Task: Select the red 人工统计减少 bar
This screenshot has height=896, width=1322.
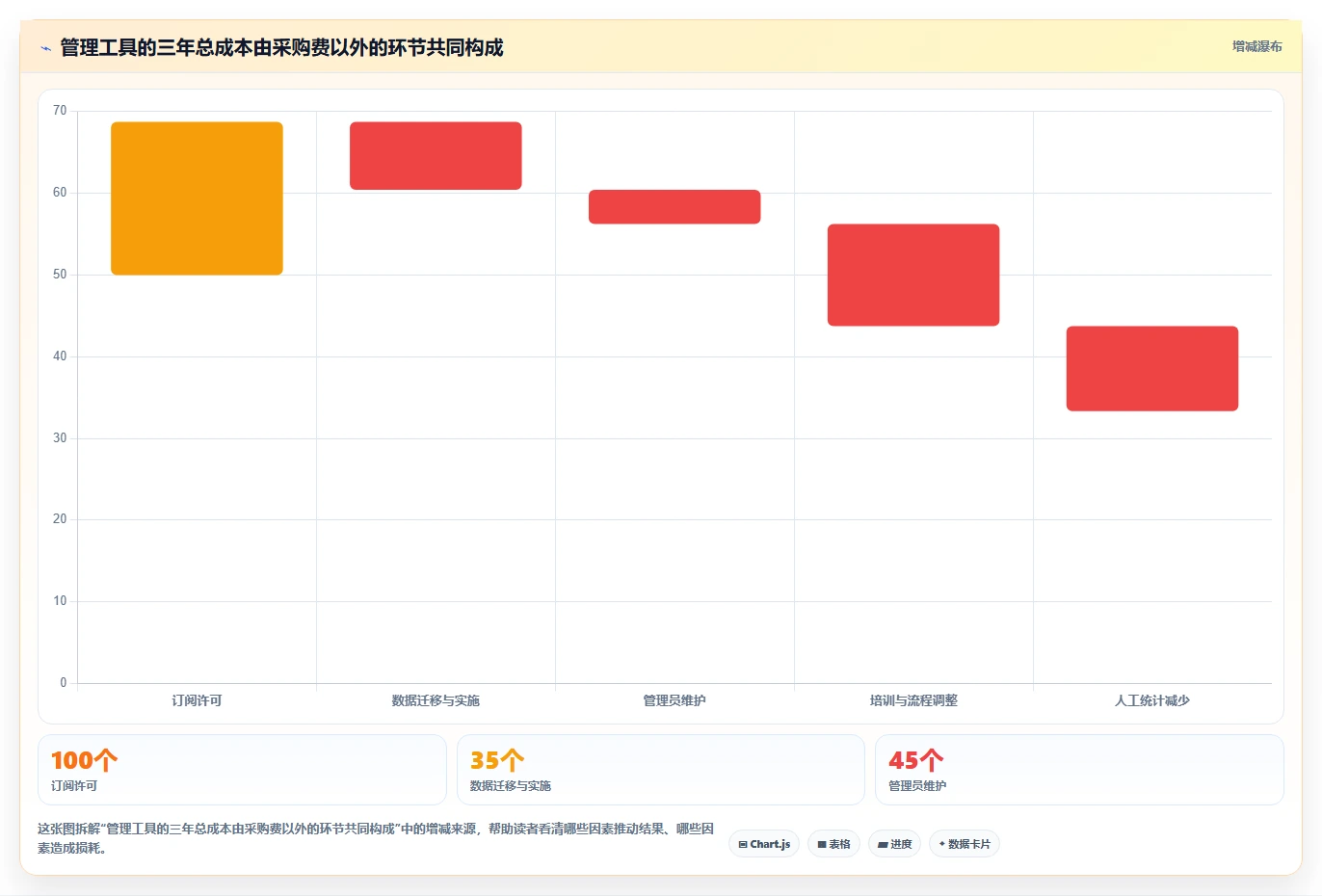Action: 1152,368
